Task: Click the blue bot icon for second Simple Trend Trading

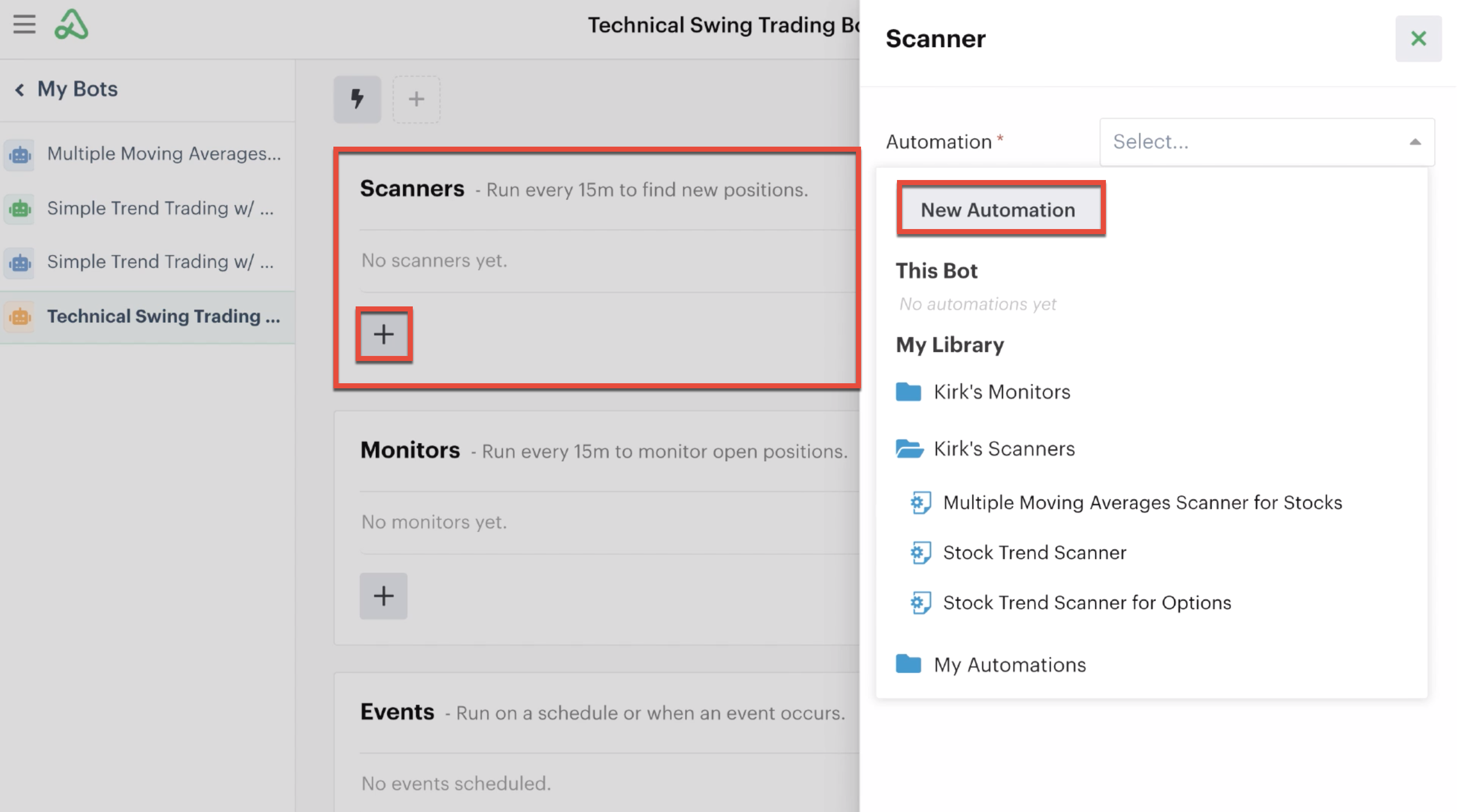Action: [x=20, y=262]
